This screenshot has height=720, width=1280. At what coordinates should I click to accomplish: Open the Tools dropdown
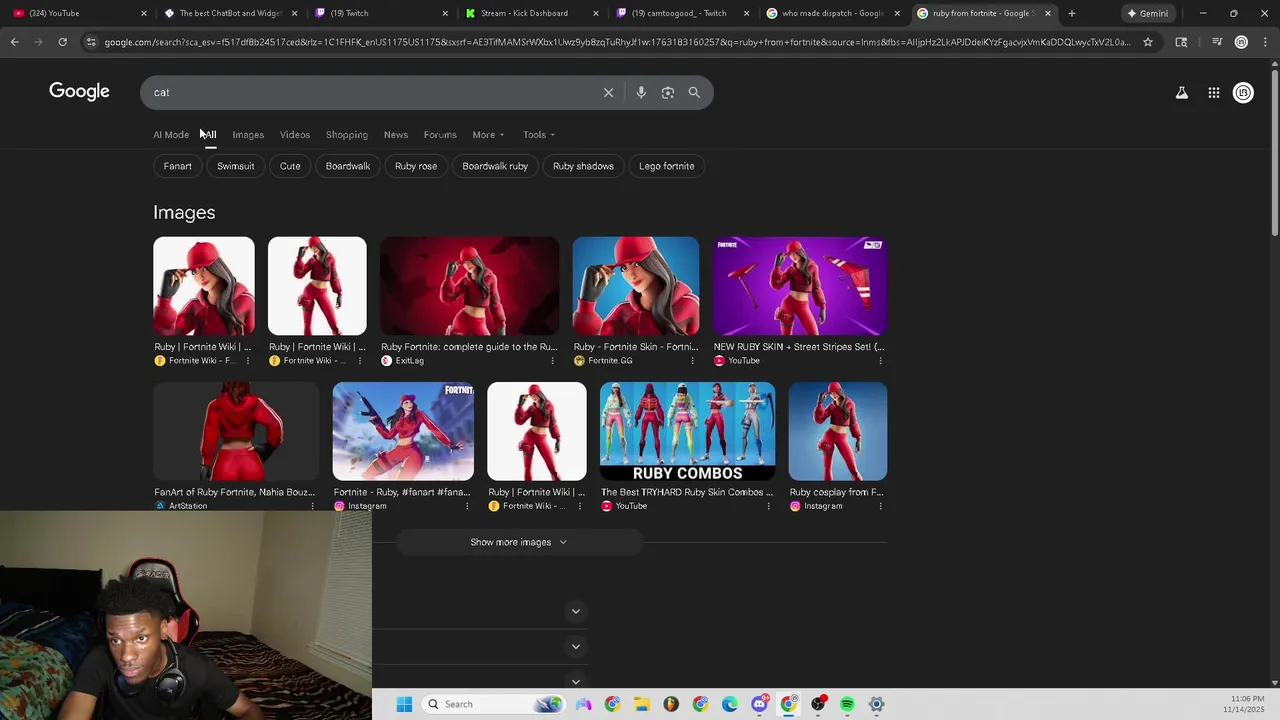(539, 135)
